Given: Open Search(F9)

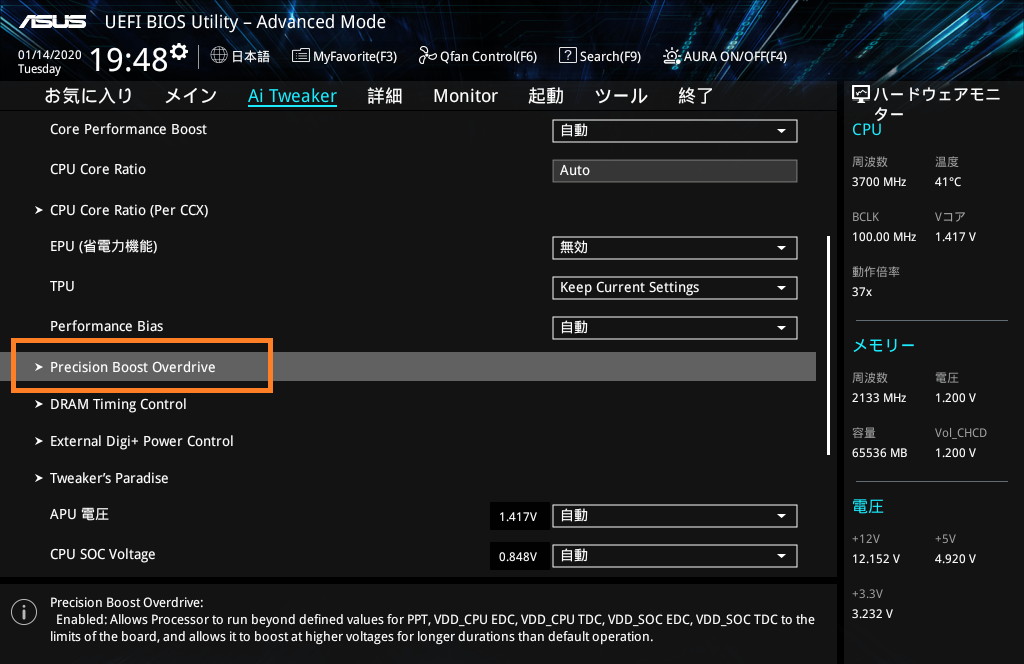Looking at the screenshot, I should [600, 56].
